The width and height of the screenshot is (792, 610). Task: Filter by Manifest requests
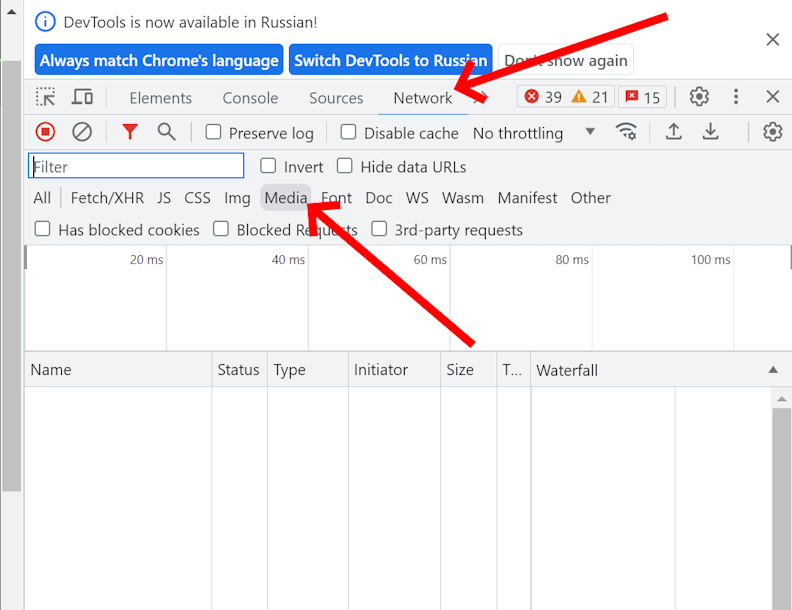coord(527,197)
